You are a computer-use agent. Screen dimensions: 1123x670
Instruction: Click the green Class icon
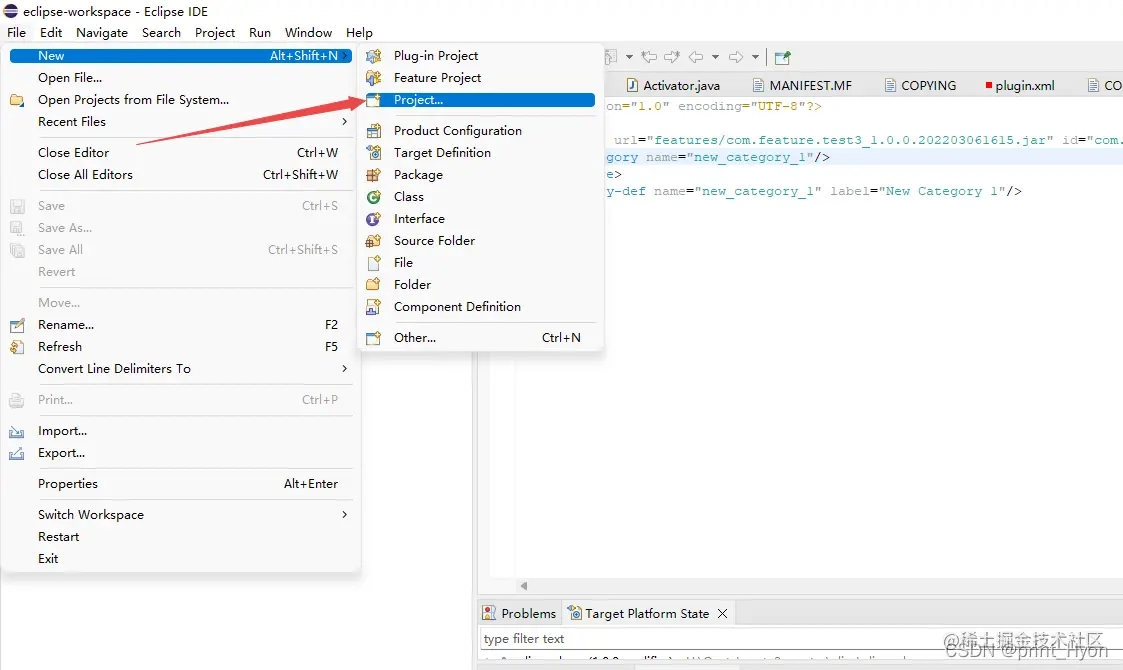pyautogui.click(x=373, y=197)
